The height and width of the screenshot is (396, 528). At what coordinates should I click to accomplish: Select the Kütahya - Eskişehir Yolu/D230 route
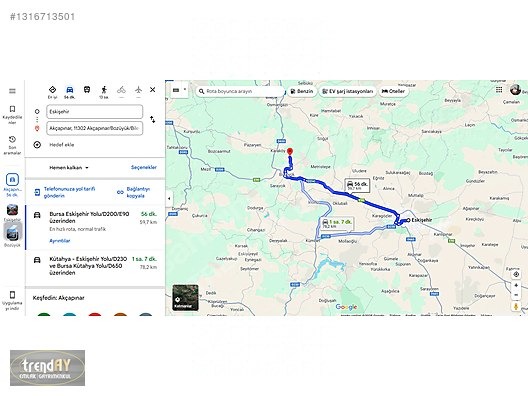(95, 268)
